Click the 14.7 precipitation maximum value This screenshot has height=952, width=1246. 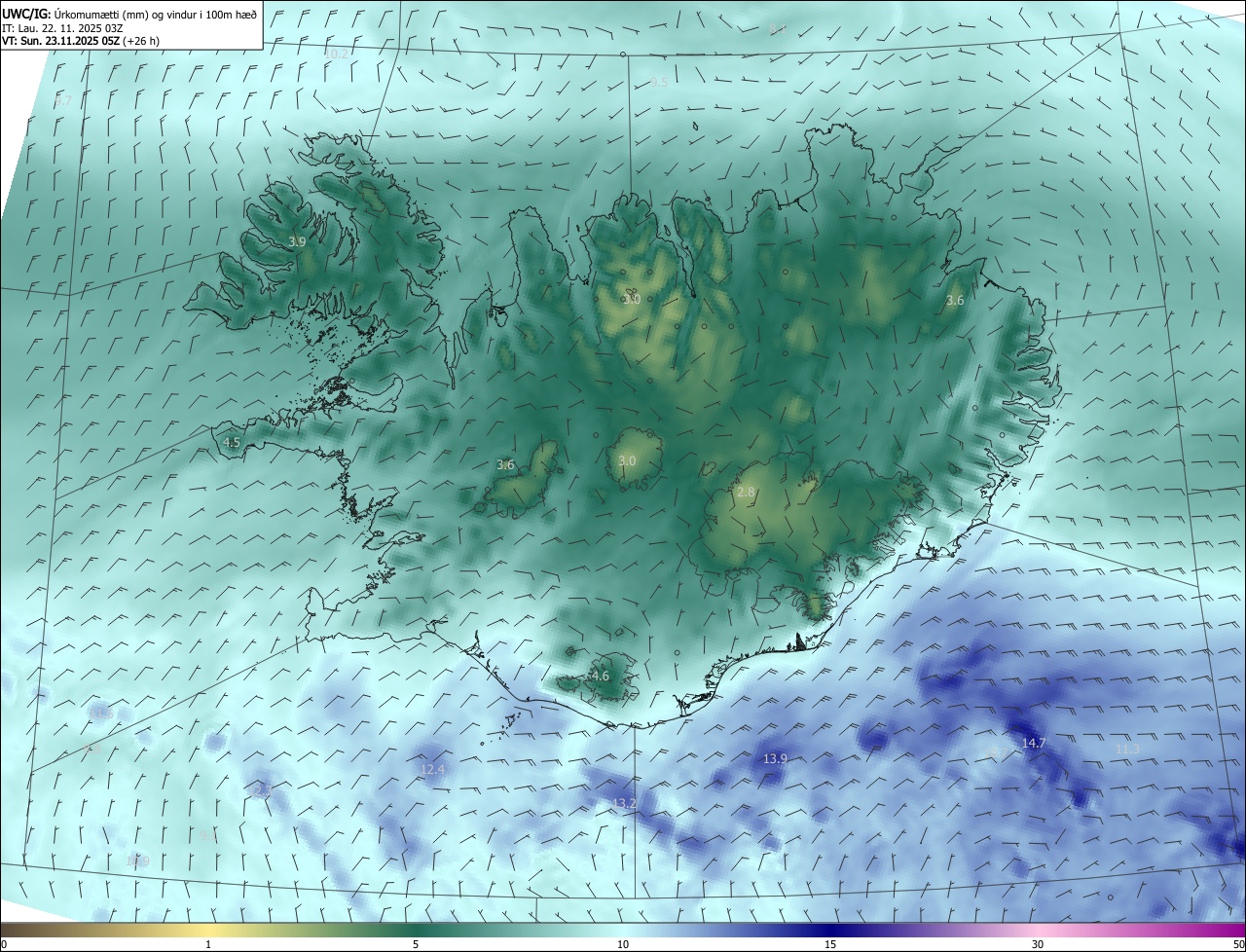click(1033, 743)
